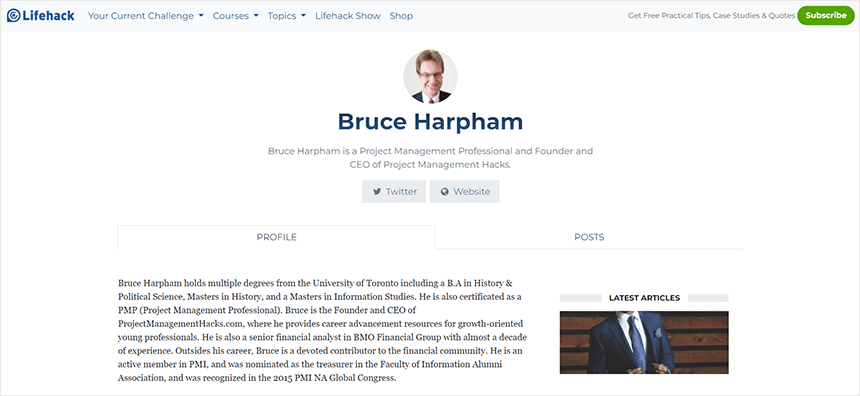Open the Twitter button
Viewport: 860px width, 396px height.
coord(394,191)
